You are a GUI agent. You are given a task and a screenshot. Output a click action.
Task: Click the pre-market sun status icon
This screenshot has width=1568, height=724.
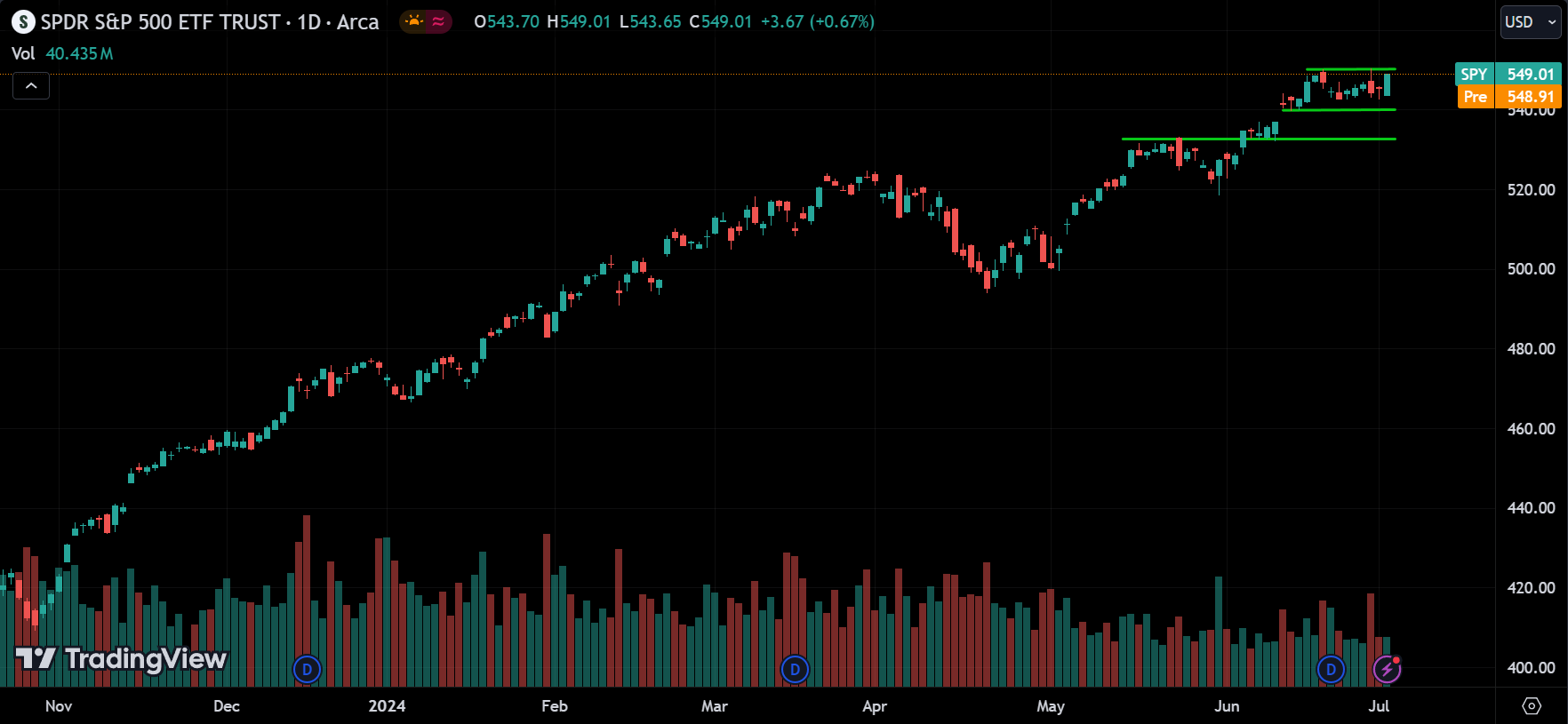pos(413,21)
